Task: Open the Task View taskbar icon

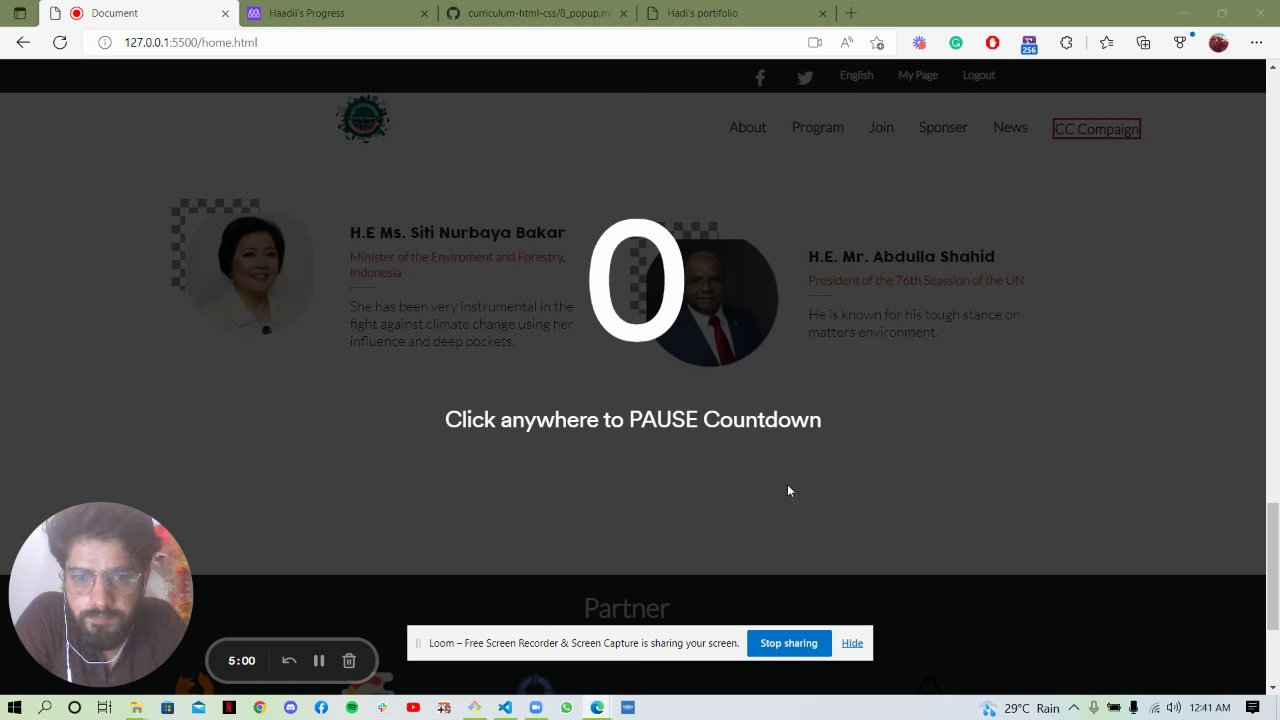Action: [104, 707]
